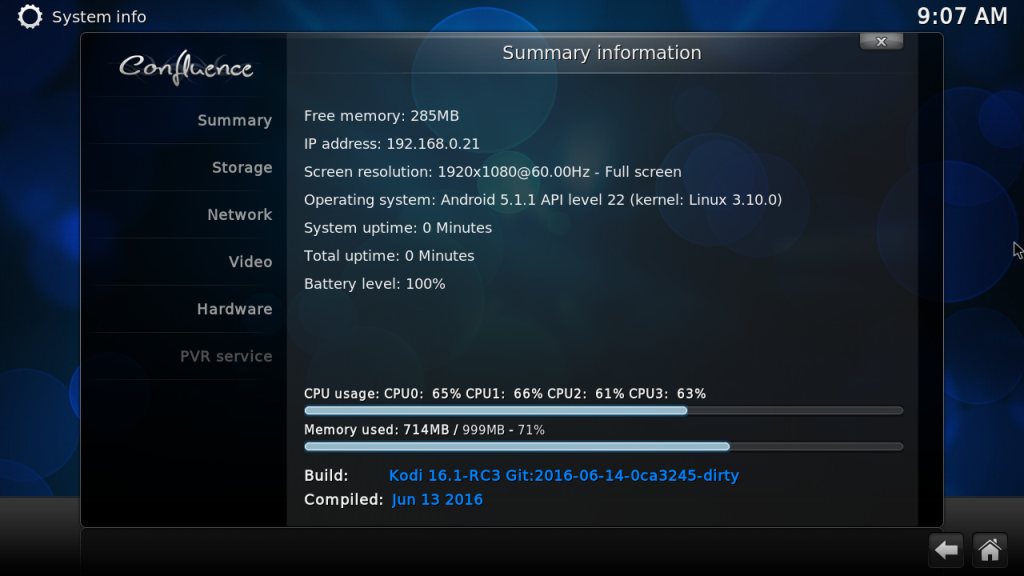The height and width of the screenshot is (576, 1024).
Task: Click the Kodi 16.1-RC3 build string
Action: (x=564, y=475)
